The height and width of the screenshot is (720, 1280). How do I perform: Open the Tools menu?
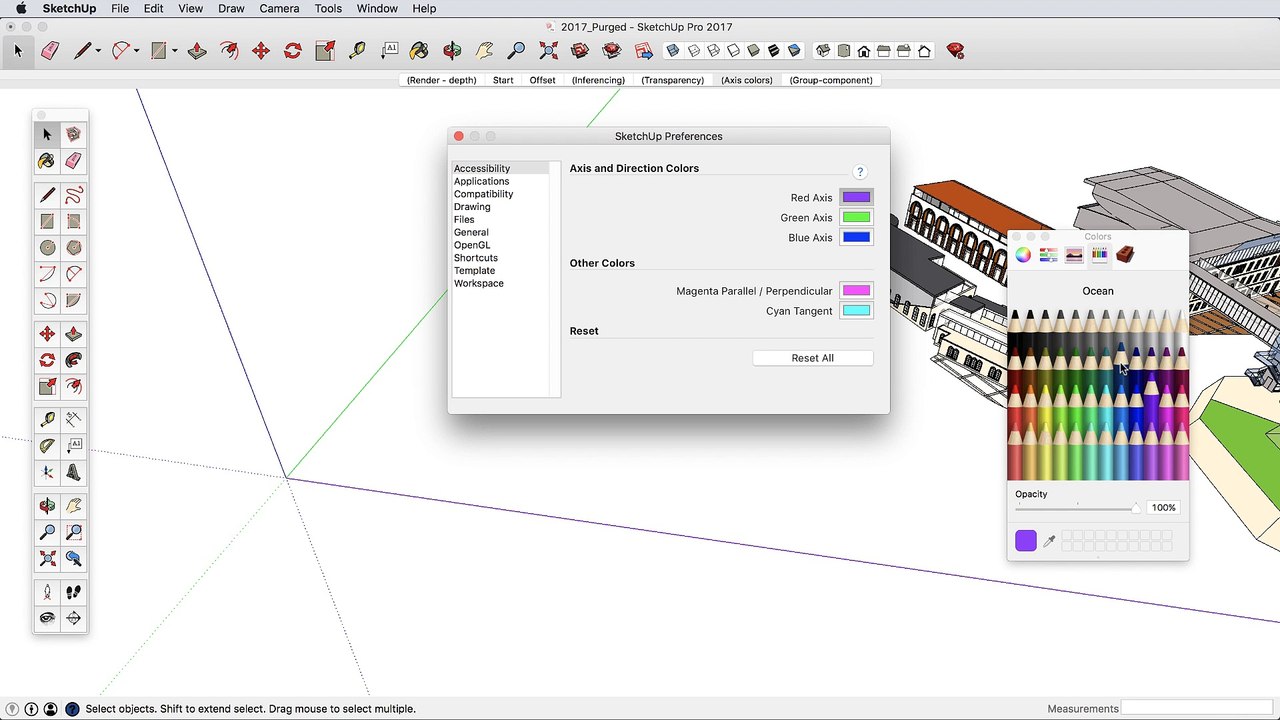[328, 8]
